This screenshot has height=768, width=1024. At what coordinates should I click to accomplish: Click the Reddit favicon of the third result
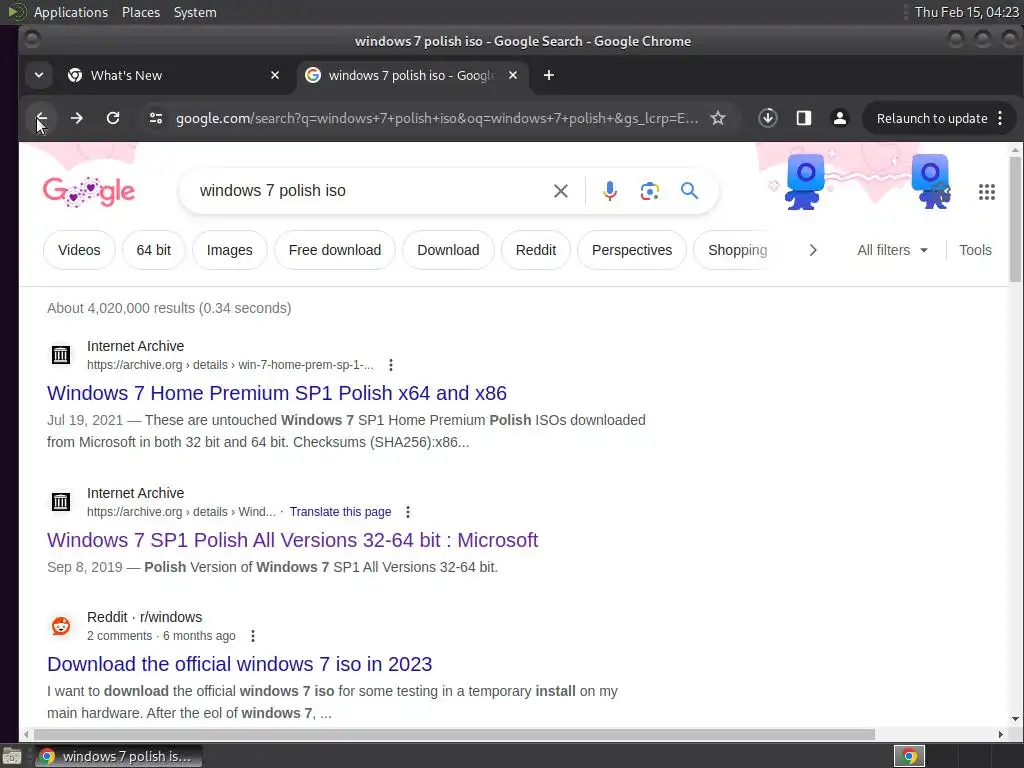[x=61, y=626]
